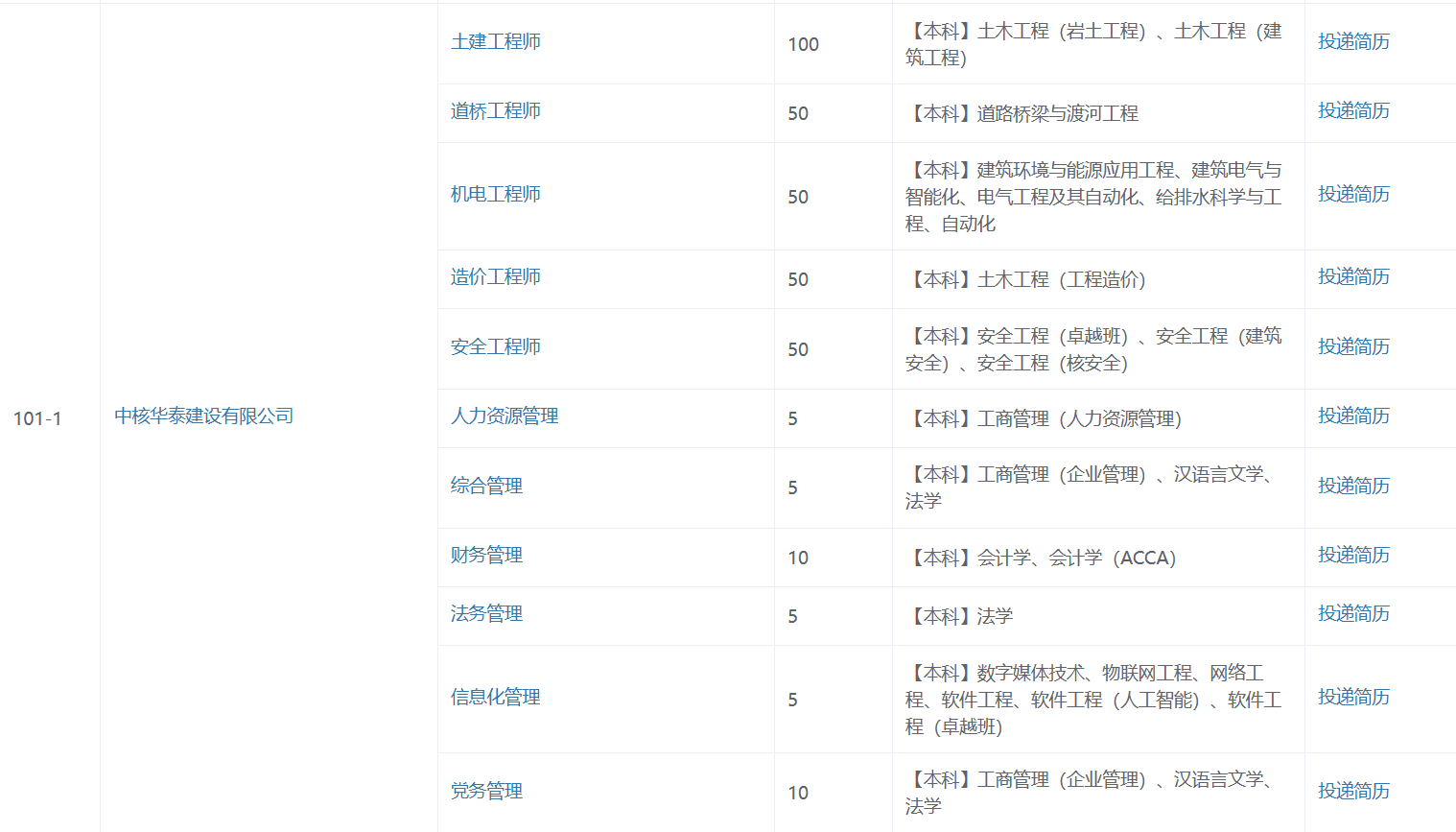Select the 信息化管理 position link

(x=496, y=698)
